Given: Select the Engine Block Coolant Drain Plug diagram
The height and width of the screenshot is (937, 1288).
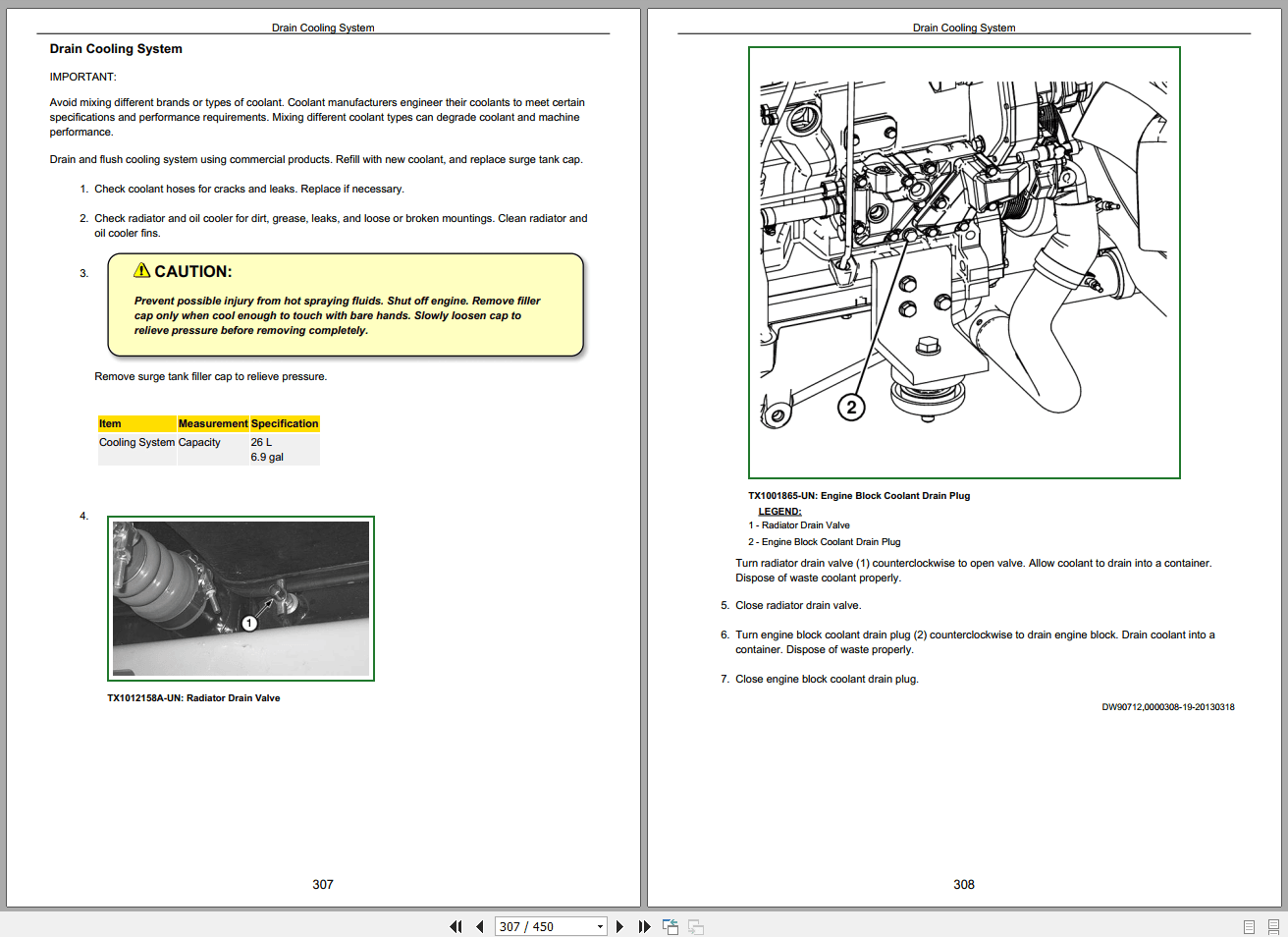Looking at the screenshot, I should coord(963,261).
